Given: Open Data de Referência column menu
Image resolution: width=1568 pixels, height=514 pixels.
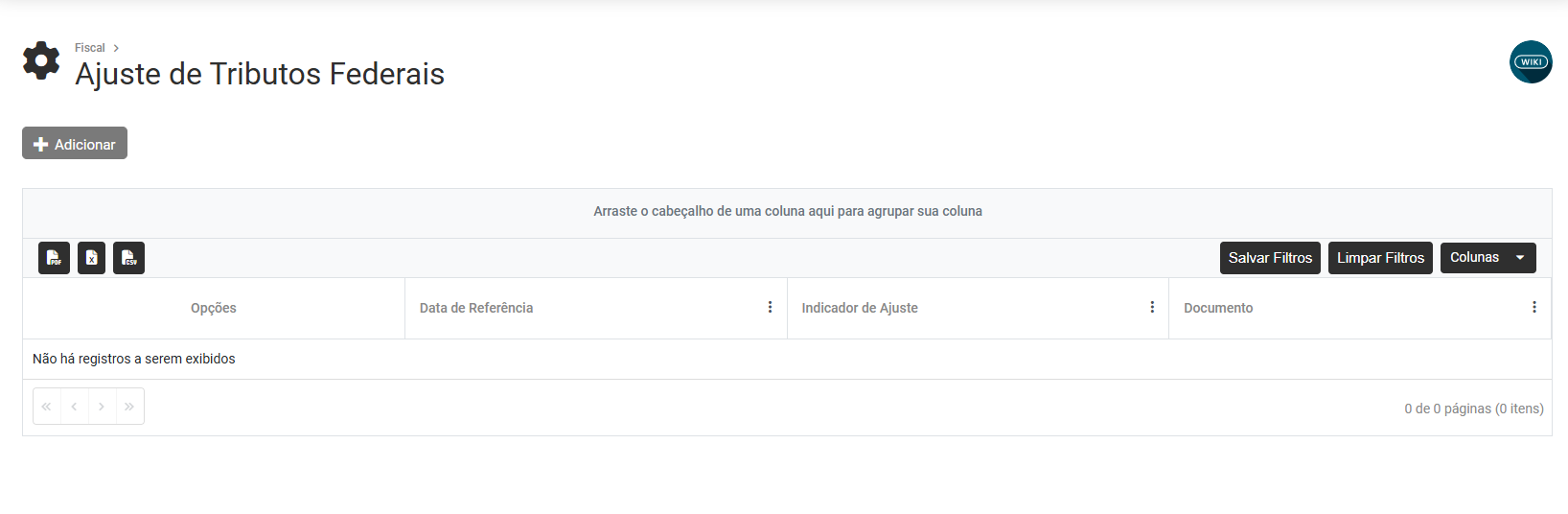Looking at the screenshot, I should [770, 307].
